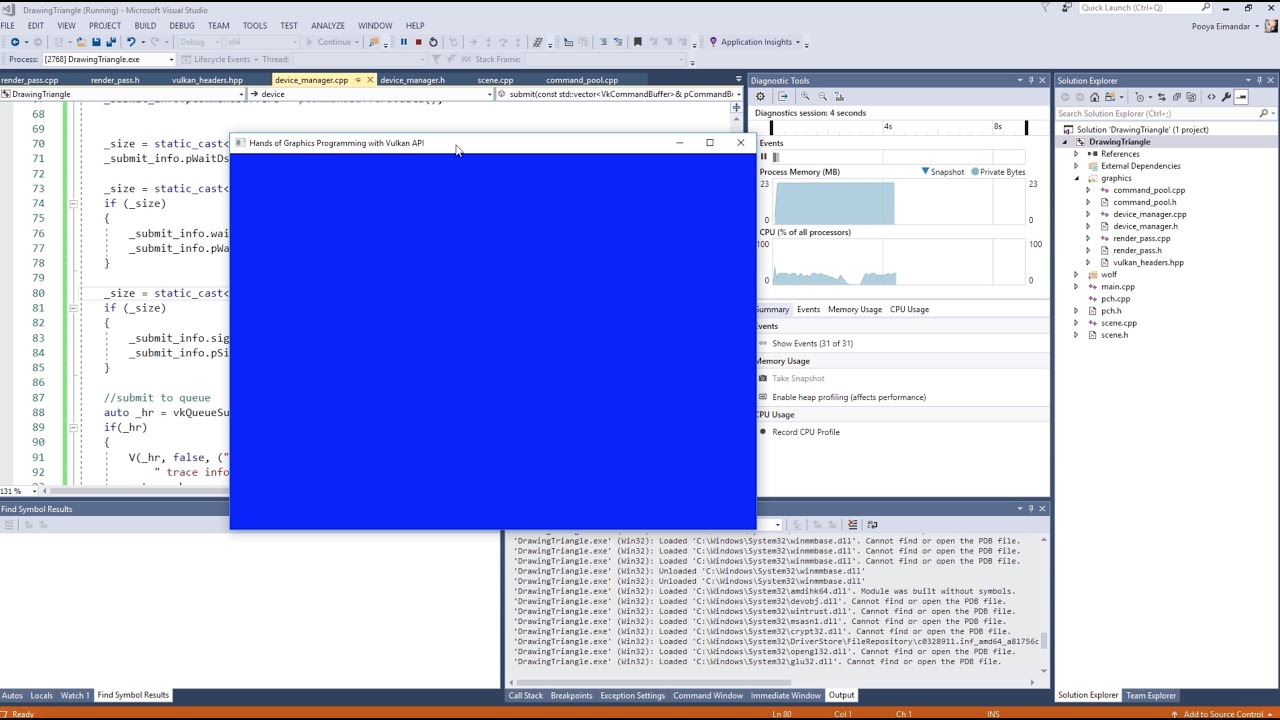The height and width of the screenshot is (720, 1280).
Task: Open the DEBUG menu
Action: click(182, 25)
